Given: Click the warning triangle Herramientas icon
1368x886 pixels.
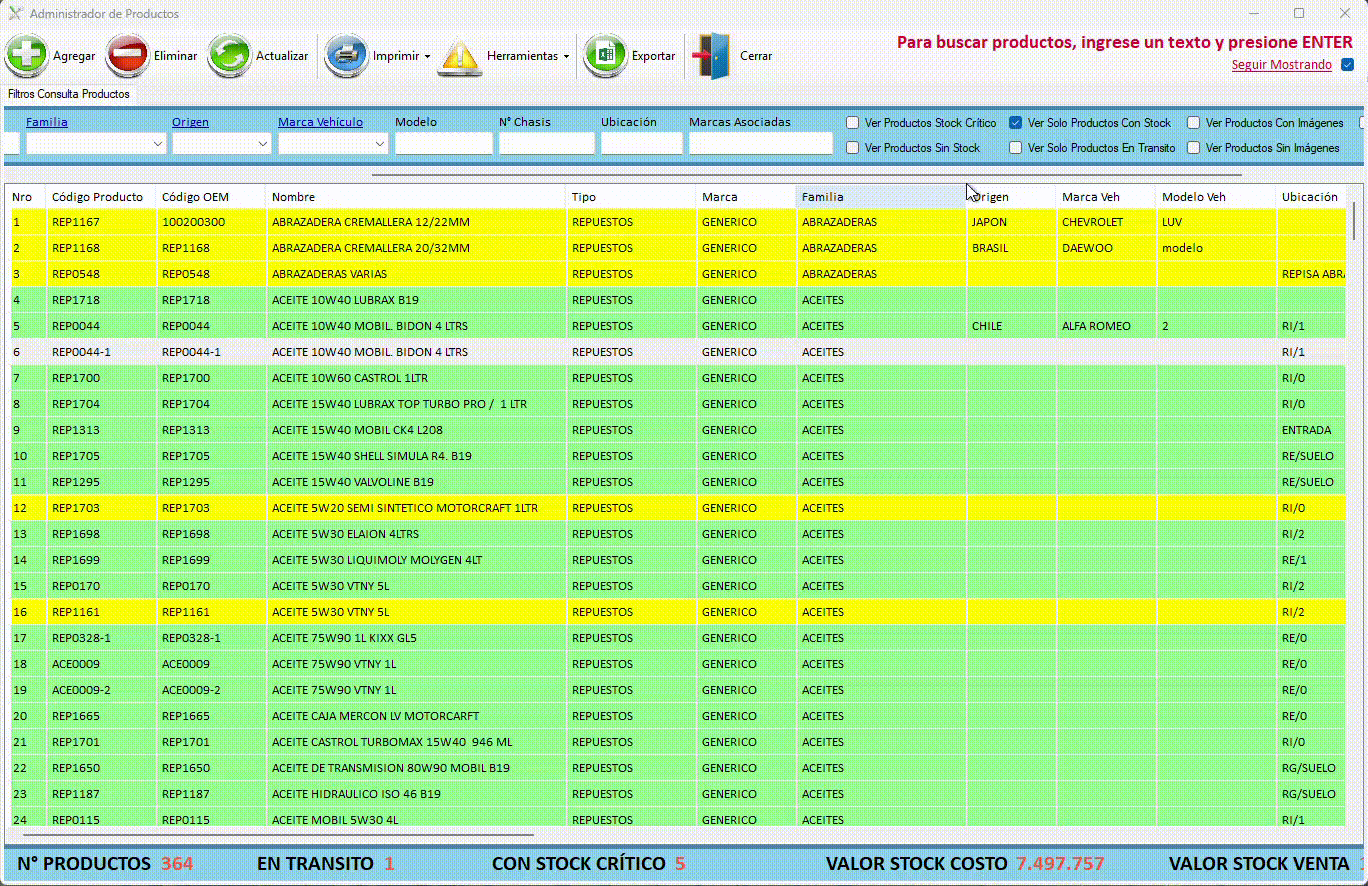Looking at the screenshot, I should [461, 56].
